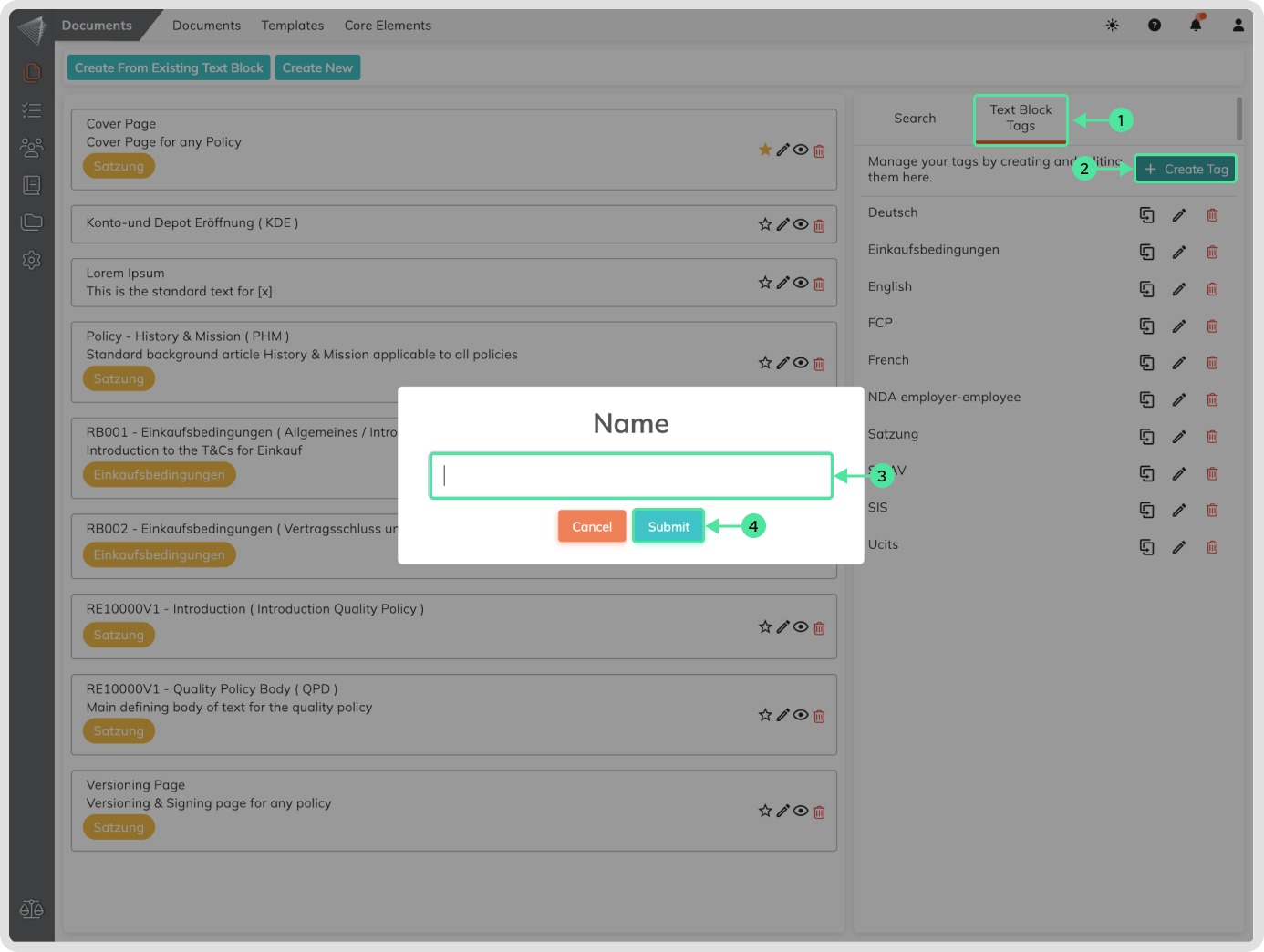Preview Konto-und Depot Eröffnung with eye icon
The height and width of the screenshot is (952, 1264).
[x=801, y=224]
